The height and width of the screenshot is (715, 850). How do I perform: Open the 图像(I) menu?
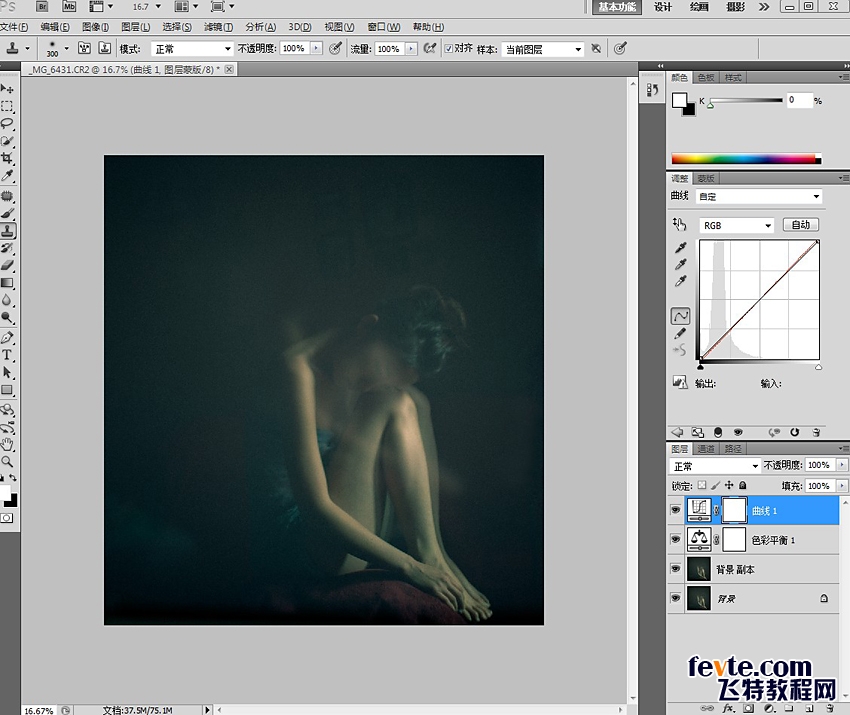pyautogui.click(x=95, y=27)
